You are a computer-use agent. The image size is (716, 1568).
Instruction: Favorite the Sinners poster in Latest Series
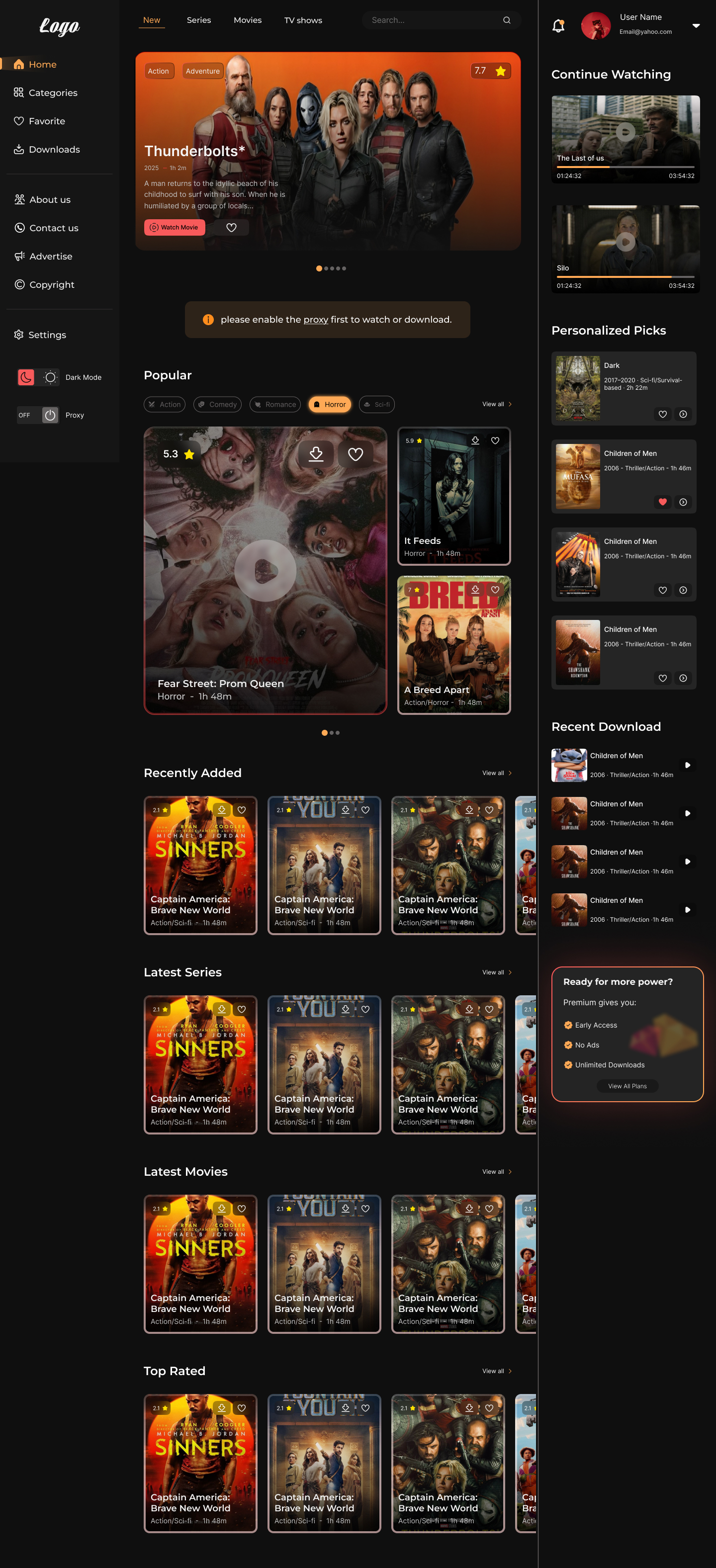click(x=242, y=1009)
